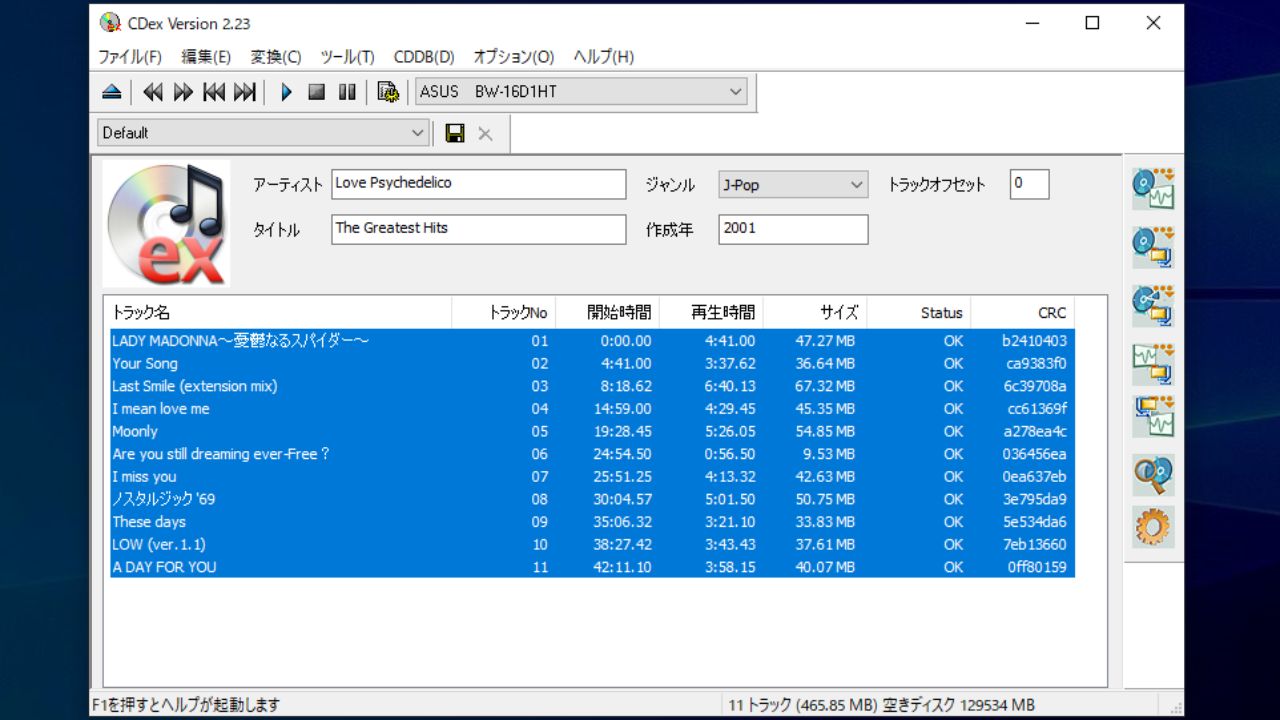Convert compressed audio to WAV icon

[x=1153, y=416]
